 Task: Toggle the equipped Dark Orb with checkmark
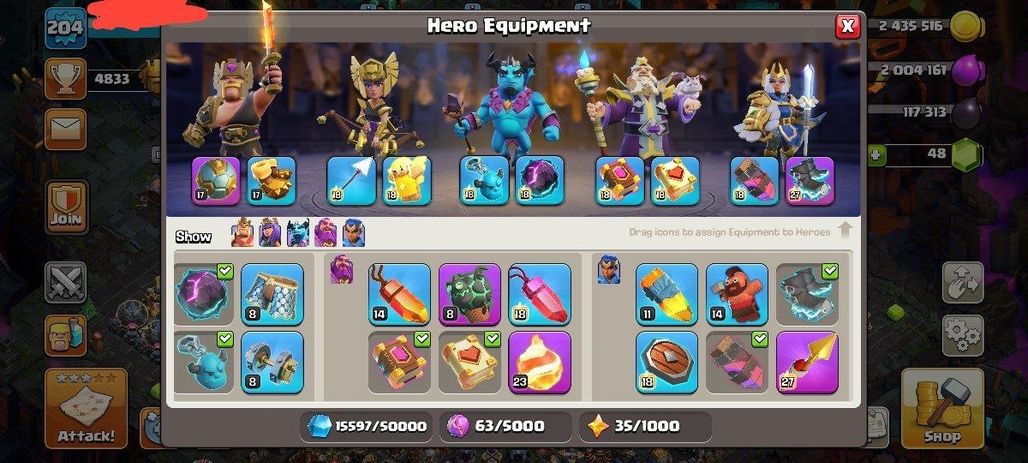coord(204,294)
